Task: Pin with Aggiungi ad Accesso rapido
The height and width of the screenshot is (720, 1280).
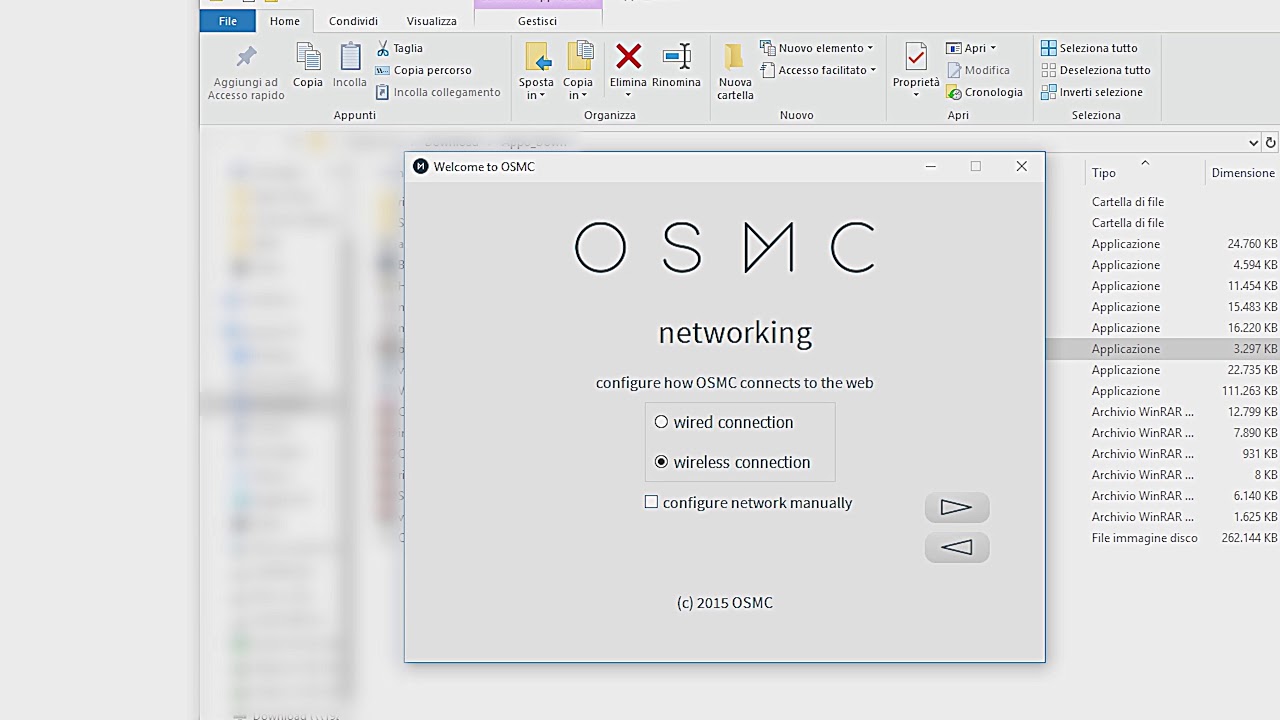Action: point(246,72)
